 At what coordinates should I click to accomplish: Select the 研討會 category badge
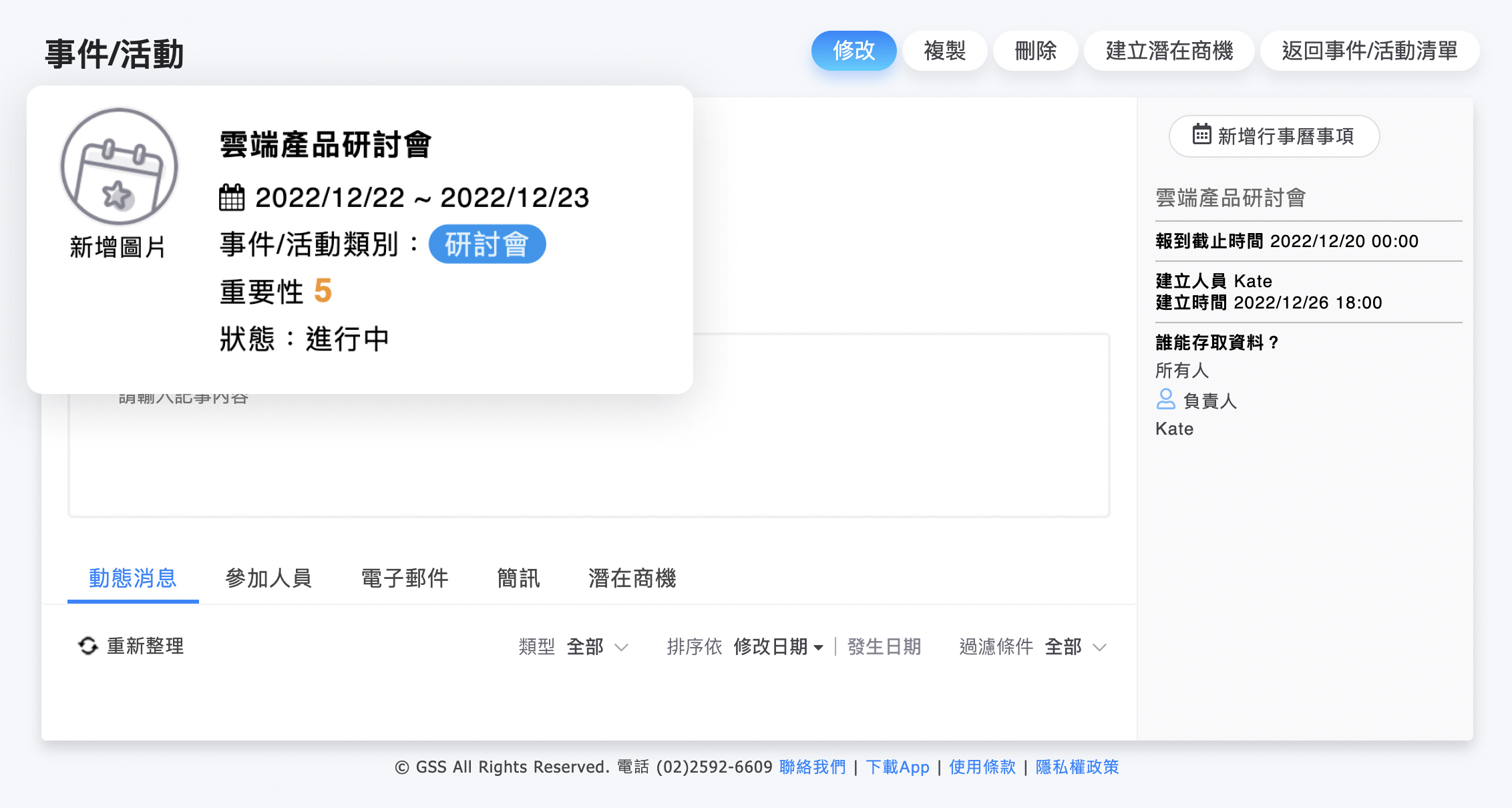tap(487, 244)
